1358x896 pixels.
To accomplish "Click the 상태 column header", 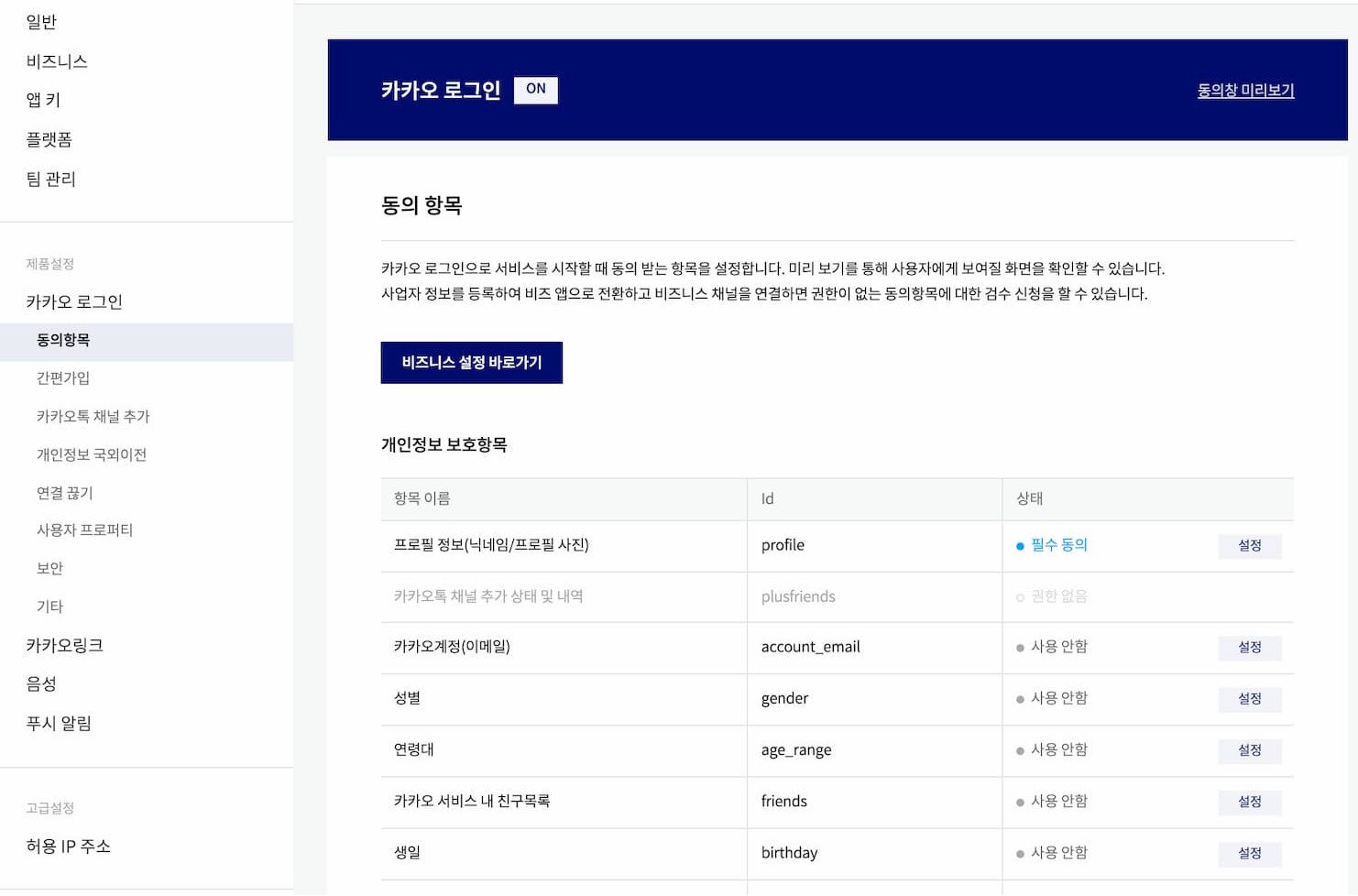I will (x=1029, y=498).
